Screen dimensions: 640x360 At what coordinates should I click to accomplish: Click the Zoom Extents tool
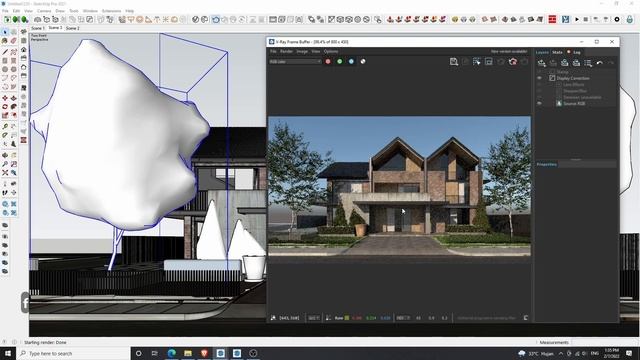[x=5, y=173]
